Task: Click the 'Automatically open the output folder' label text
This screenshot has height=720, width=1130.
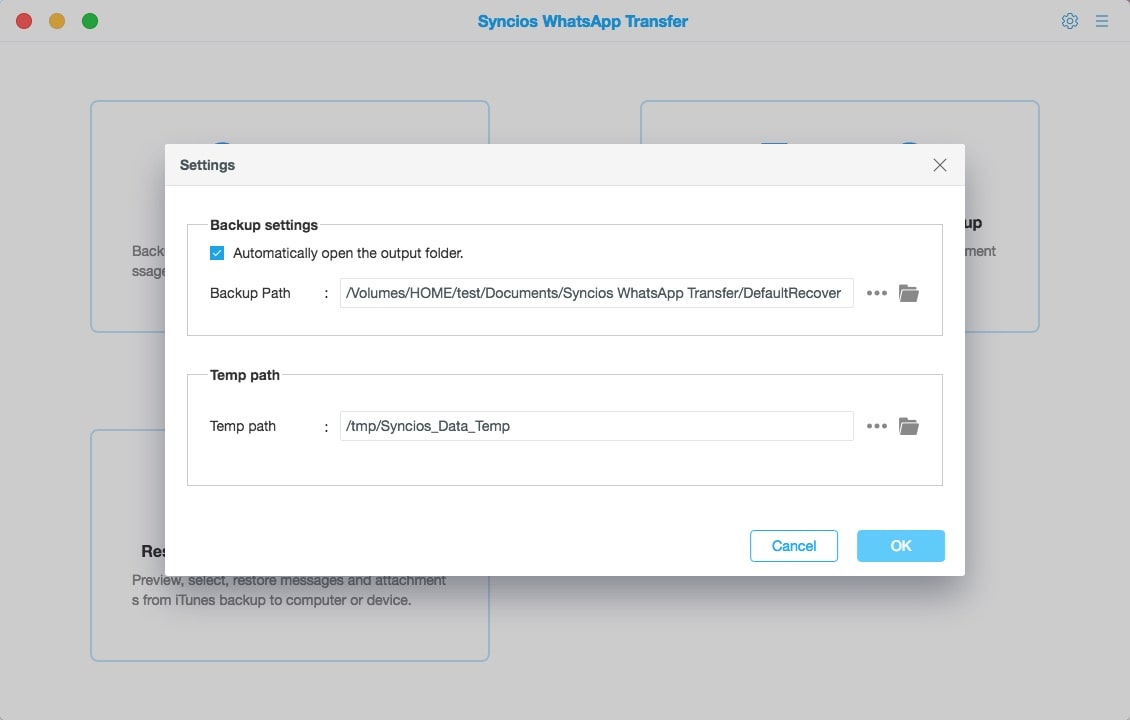Action: coord(348,253)
